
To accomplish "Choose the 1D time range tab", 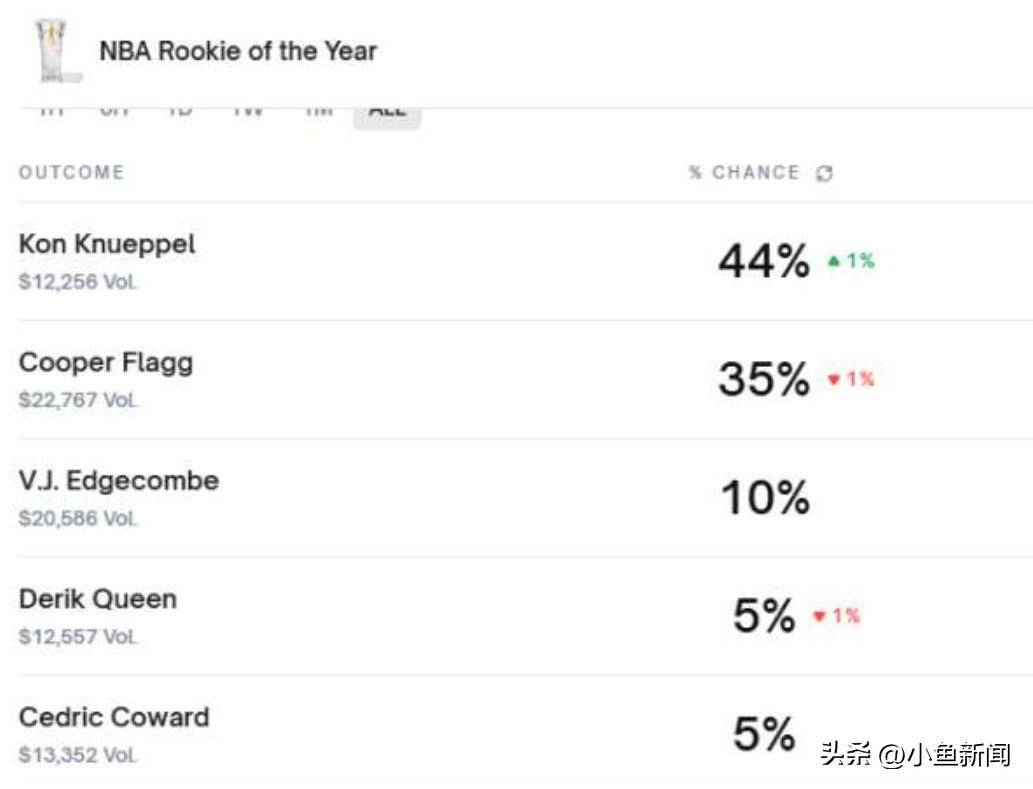I will (x=180, y=110).
